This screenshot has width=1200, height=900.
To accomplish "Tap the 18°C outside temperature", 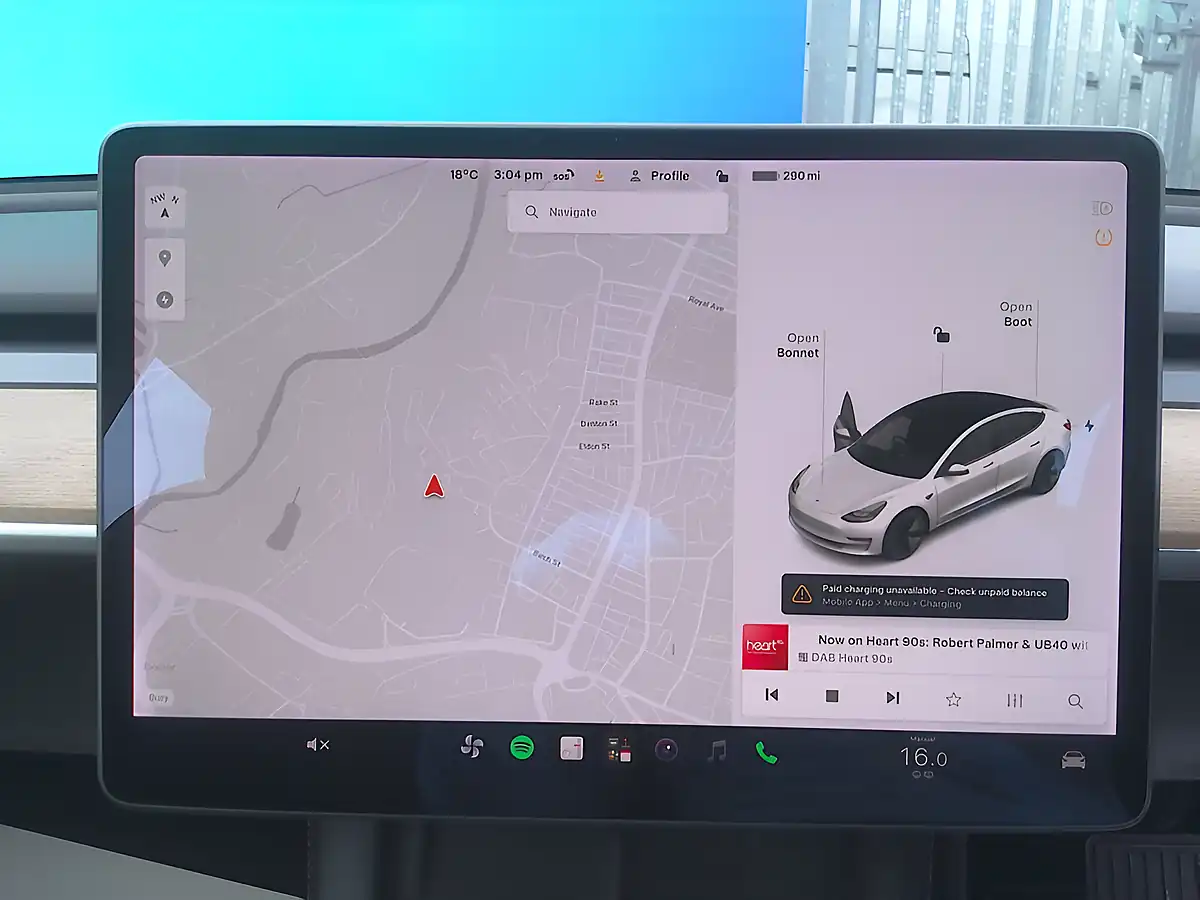I will point(464,174).
